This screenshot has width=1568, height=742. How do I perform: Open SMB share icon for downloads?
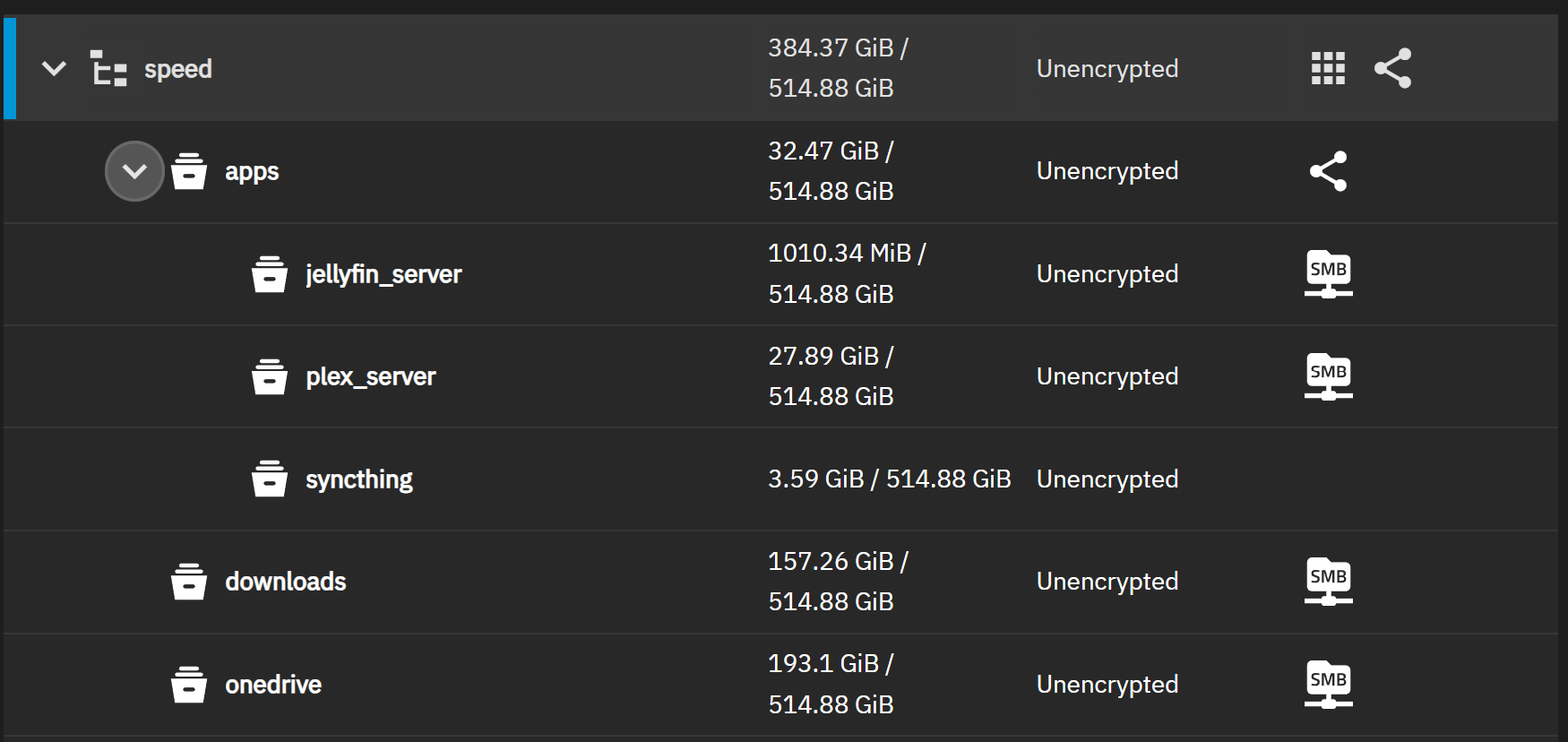pyautogui.click(x=1329, y=582)
